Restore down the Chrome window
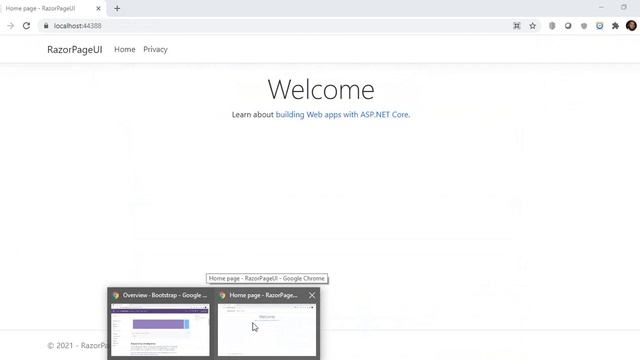The height and width of the screenshot is (360, 640). tap(624, 7)
